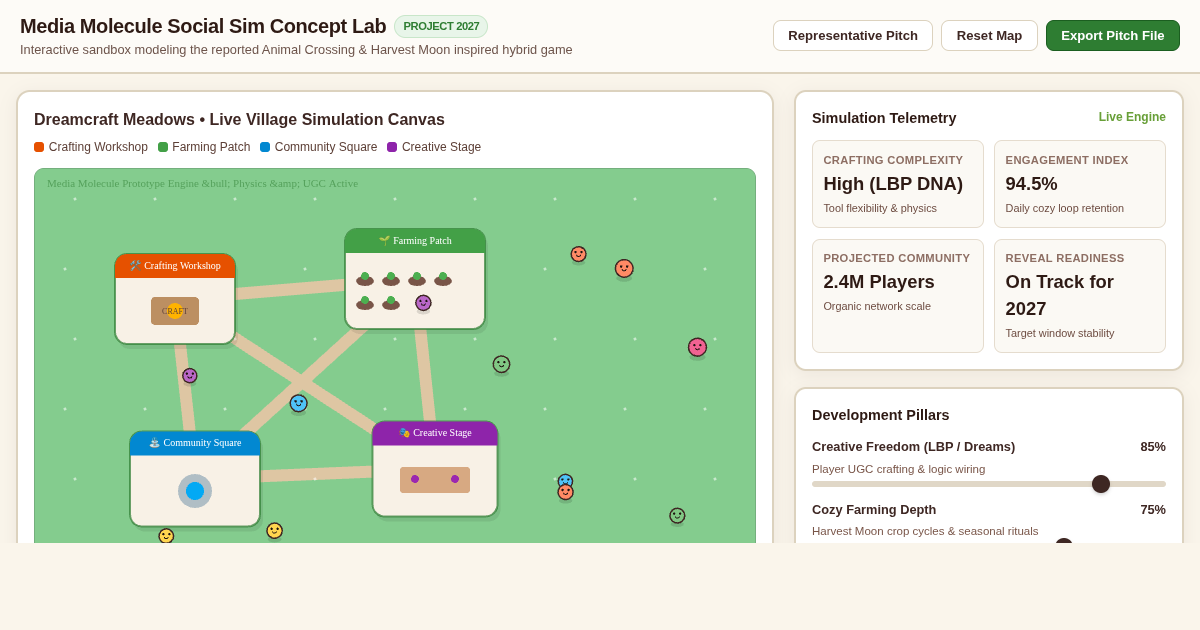Click the green villager nearest the Farming Patch

[x=501, y=364]
